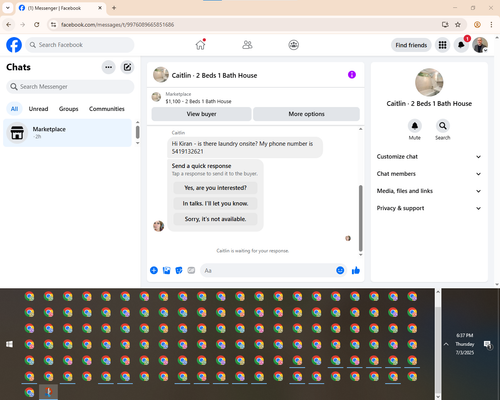Open the Marketplace chat in list

[x=67, y=133]
